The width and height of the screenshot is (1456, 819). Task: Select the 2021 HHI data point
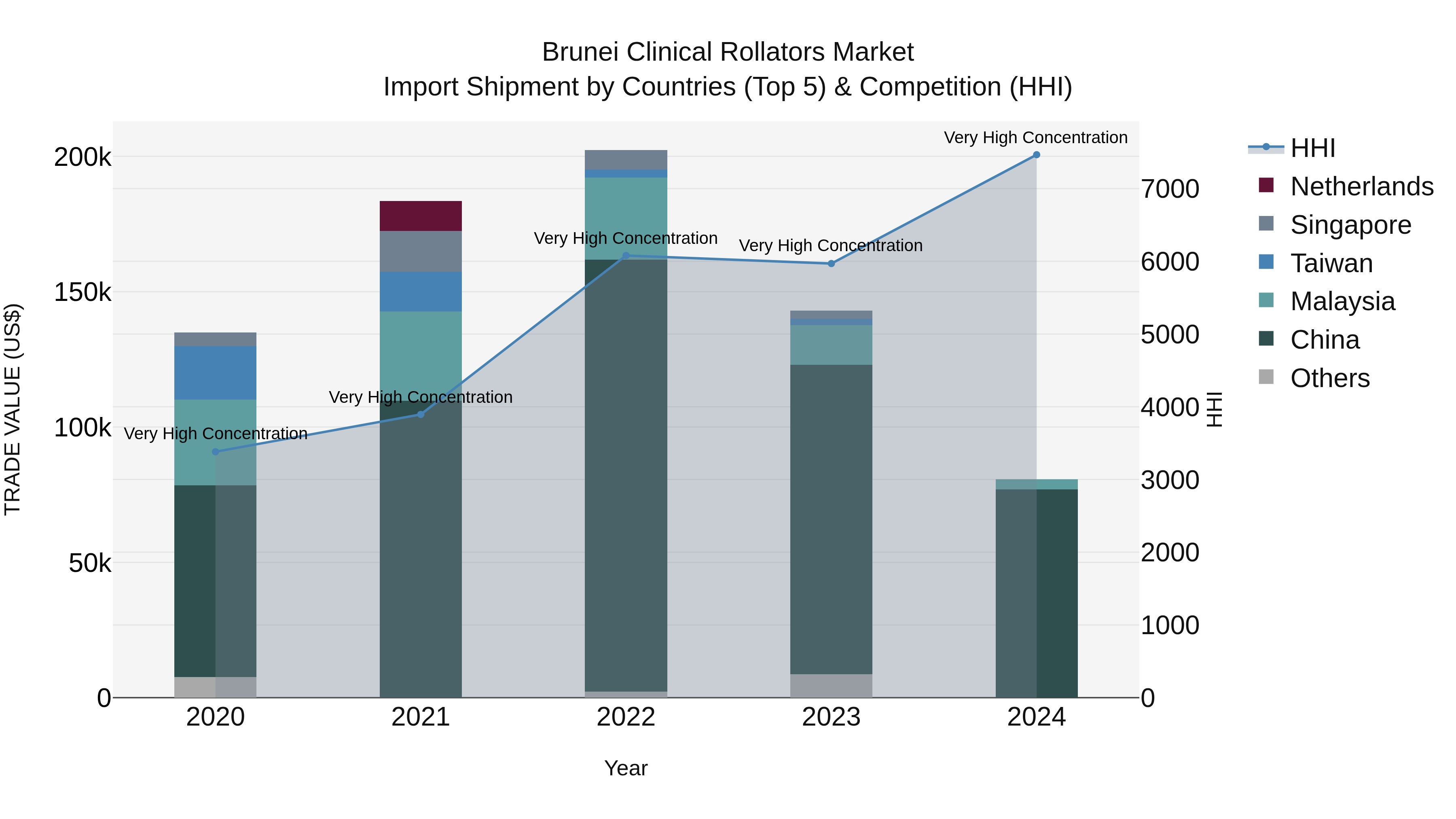(421, 414)
